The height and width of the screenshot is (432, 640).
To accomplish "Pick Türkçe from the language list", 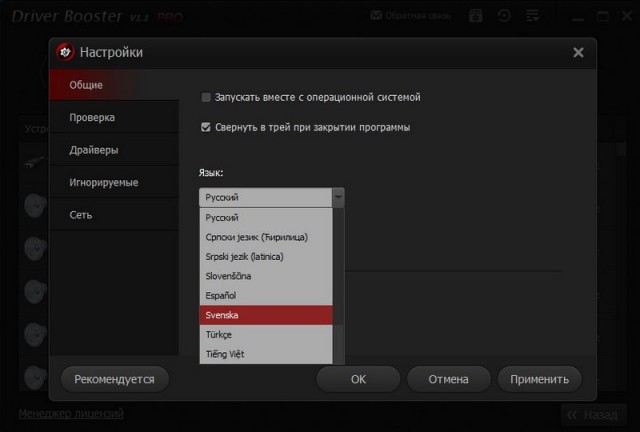I will click(x=265, y=335).
